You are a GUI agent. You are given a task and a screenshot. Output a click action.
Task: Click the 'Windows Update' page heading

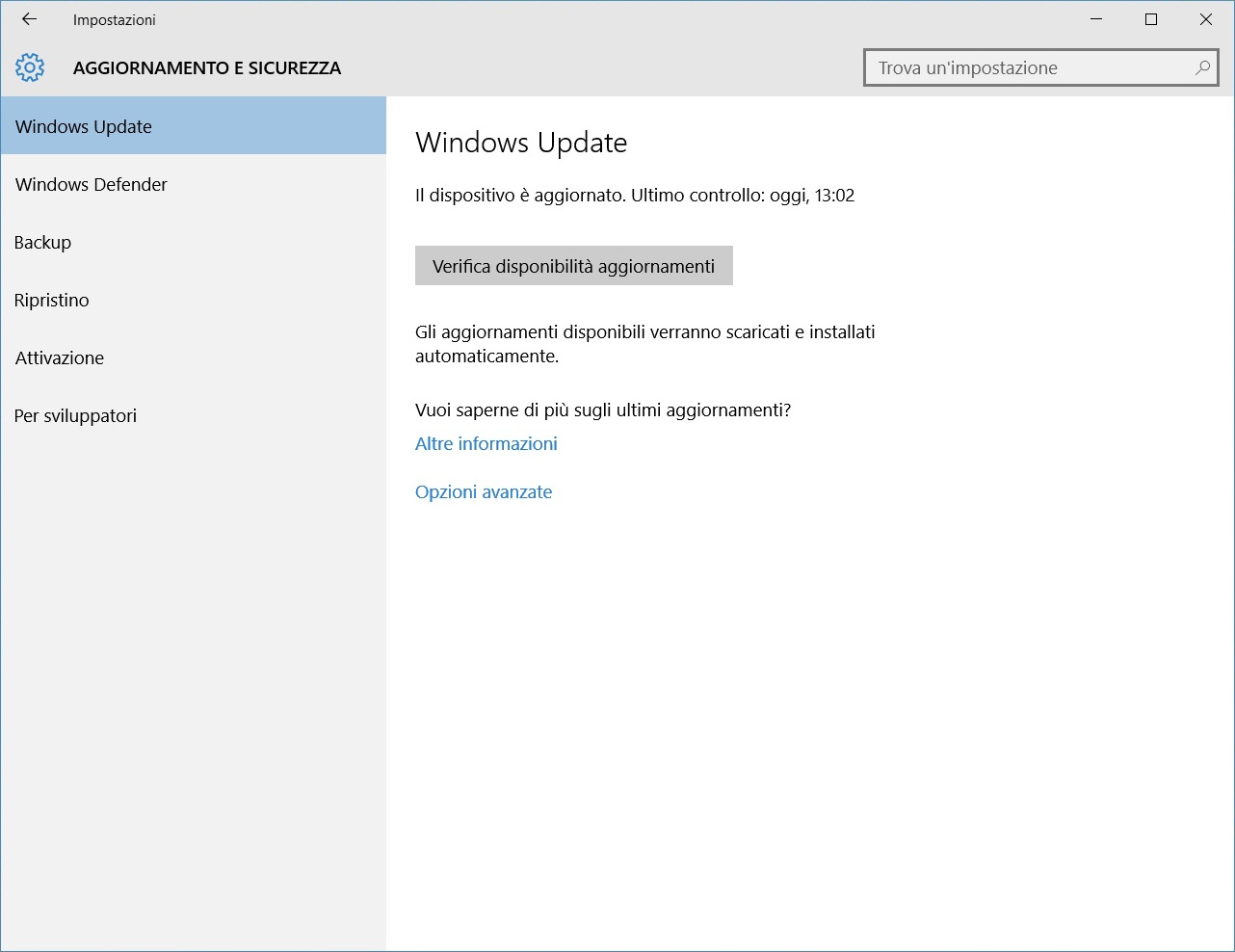pyautogui.click(x=521, y=143)
